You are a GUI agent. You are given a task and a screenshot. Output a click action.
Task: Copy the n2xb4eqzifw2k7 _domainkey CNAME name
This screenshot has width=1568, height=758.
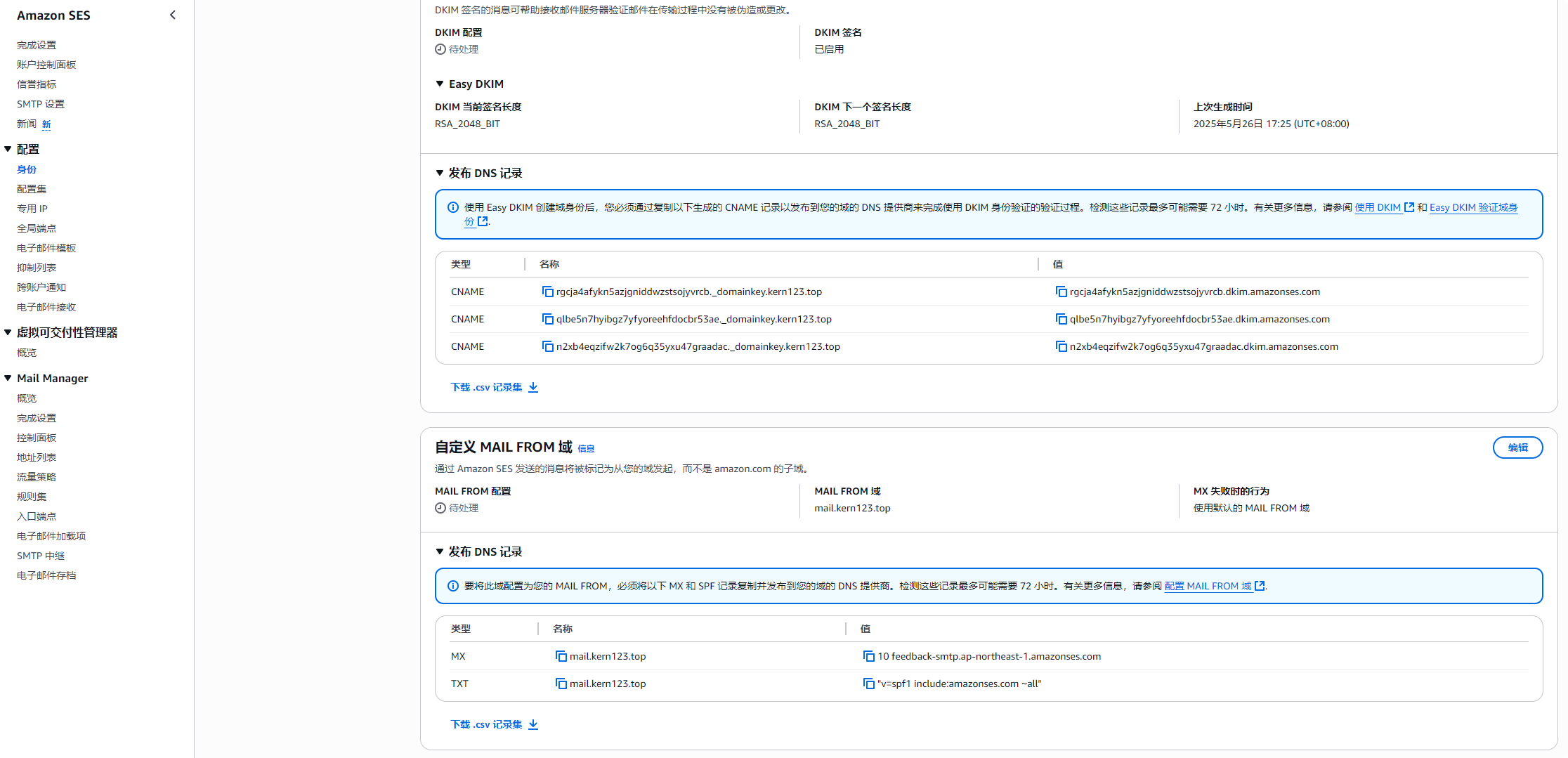[547, 346]
